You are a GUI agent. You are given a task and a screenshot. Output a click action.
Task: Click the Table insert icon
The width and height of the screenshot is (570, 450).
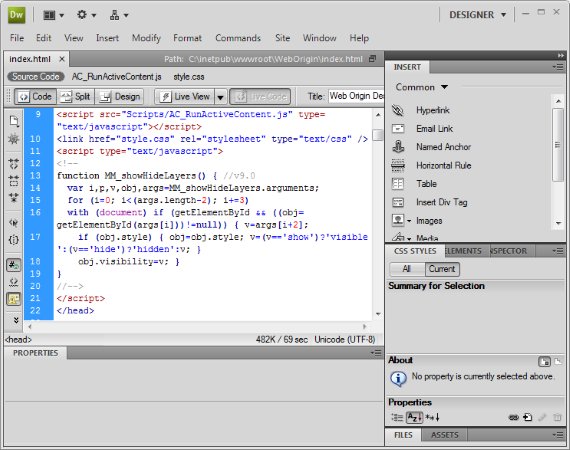[x=398, y=184]
